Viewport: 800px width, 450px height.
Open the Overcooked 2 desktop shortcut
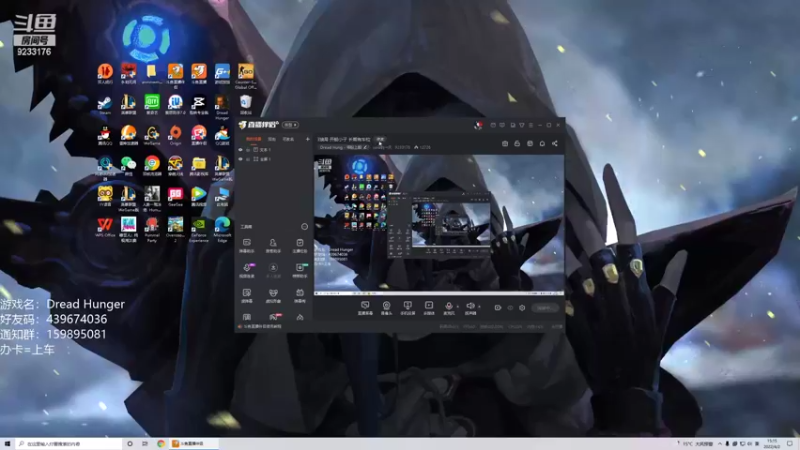point(175,229)
